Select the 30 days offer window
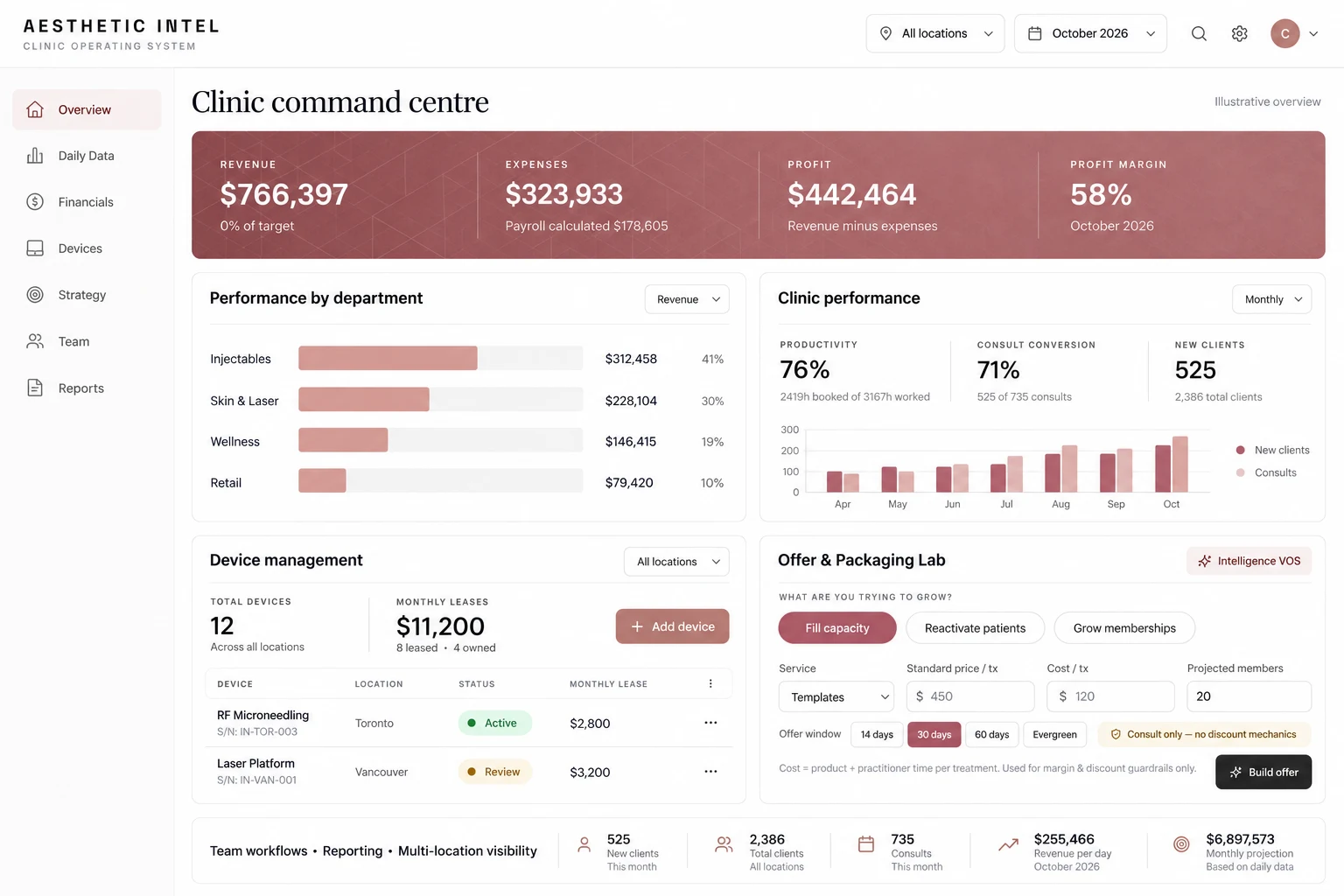The width and height of the screenshot is (1344, 896). 934,734
